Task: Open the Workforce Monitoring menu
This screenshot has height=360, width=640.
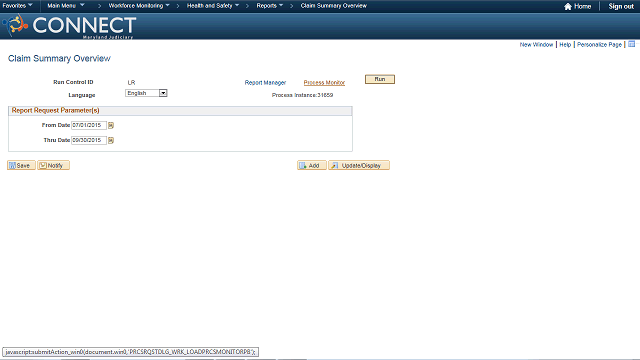Action: [x=139, y=6]
